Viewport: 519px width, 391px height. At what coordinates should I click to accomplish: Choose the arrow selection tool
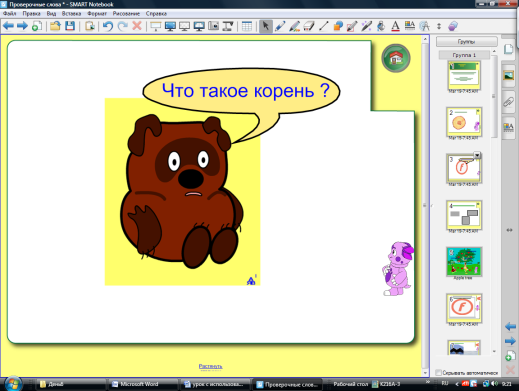click(266, 26)
